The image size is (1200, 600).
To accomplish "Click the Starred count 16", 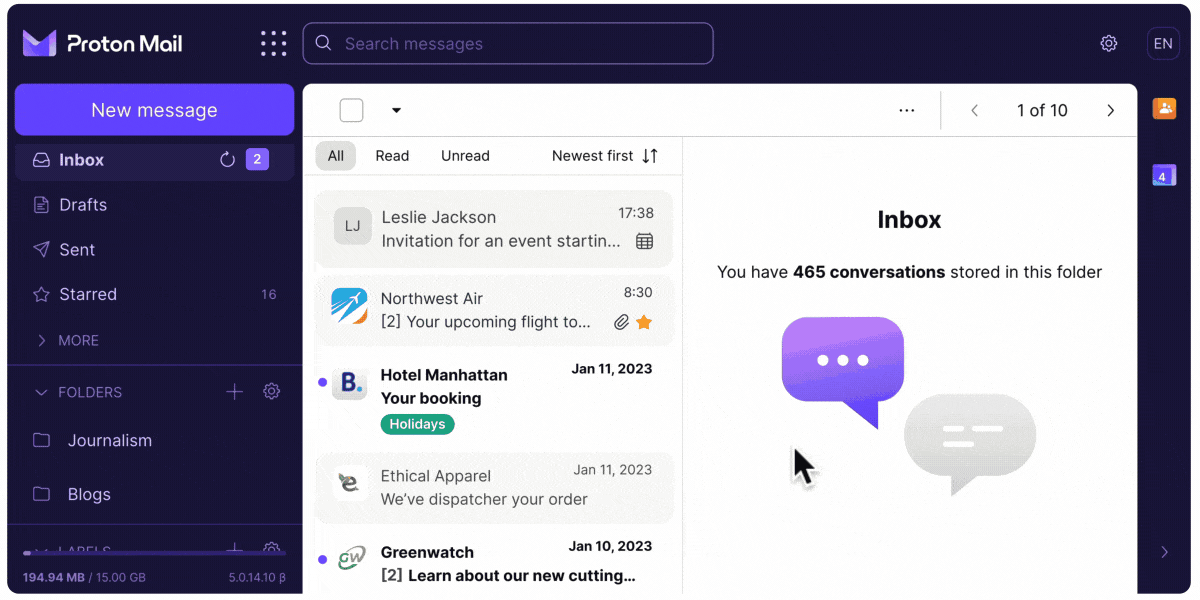I will pyautogui.click(x=268, y=294).
